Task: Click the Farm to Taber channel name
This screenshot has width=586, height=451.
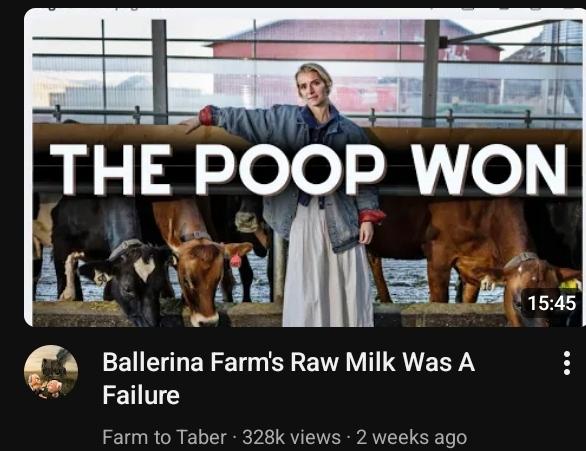Action: [x=164, y=437]
